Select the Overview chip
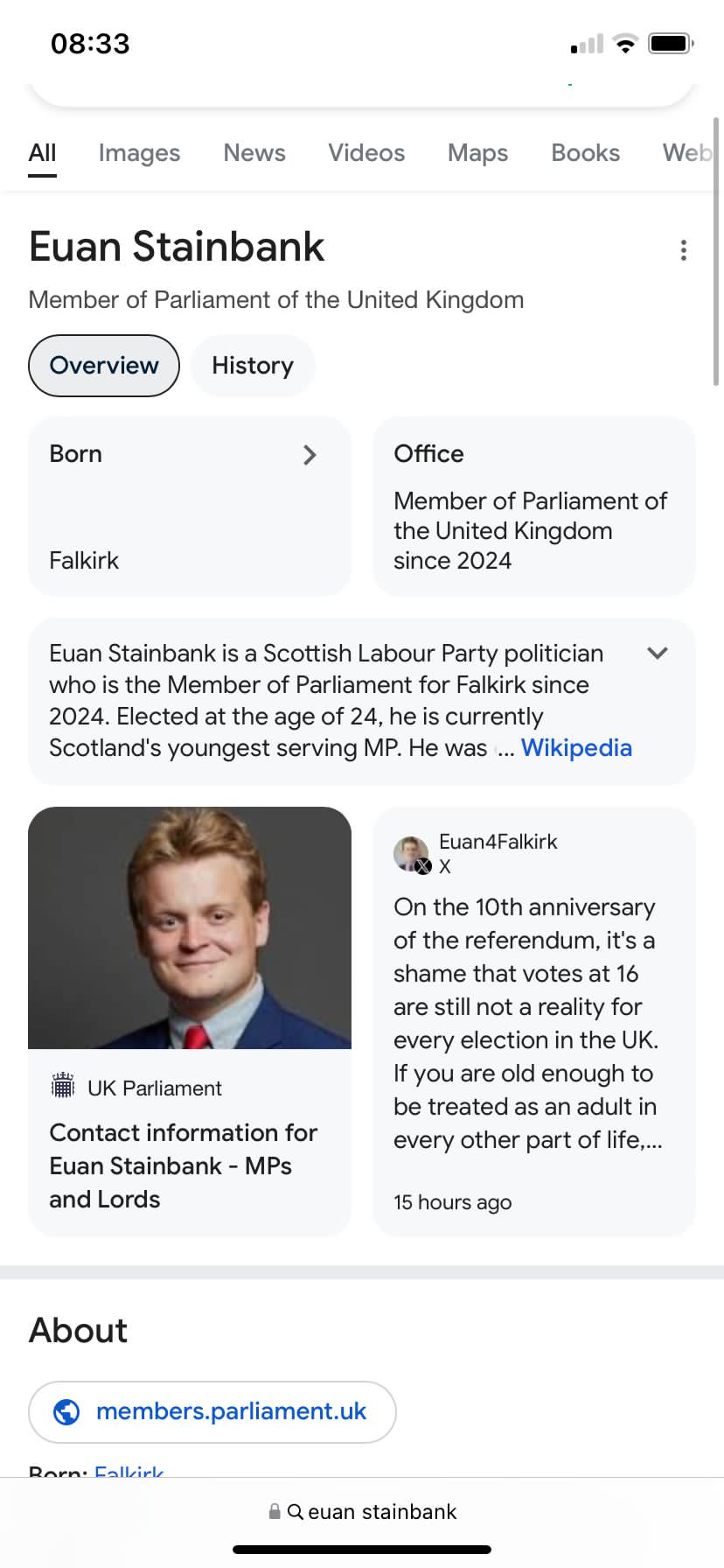The height and width of the screenshot is (1568, 724). [x=104, y=366]
